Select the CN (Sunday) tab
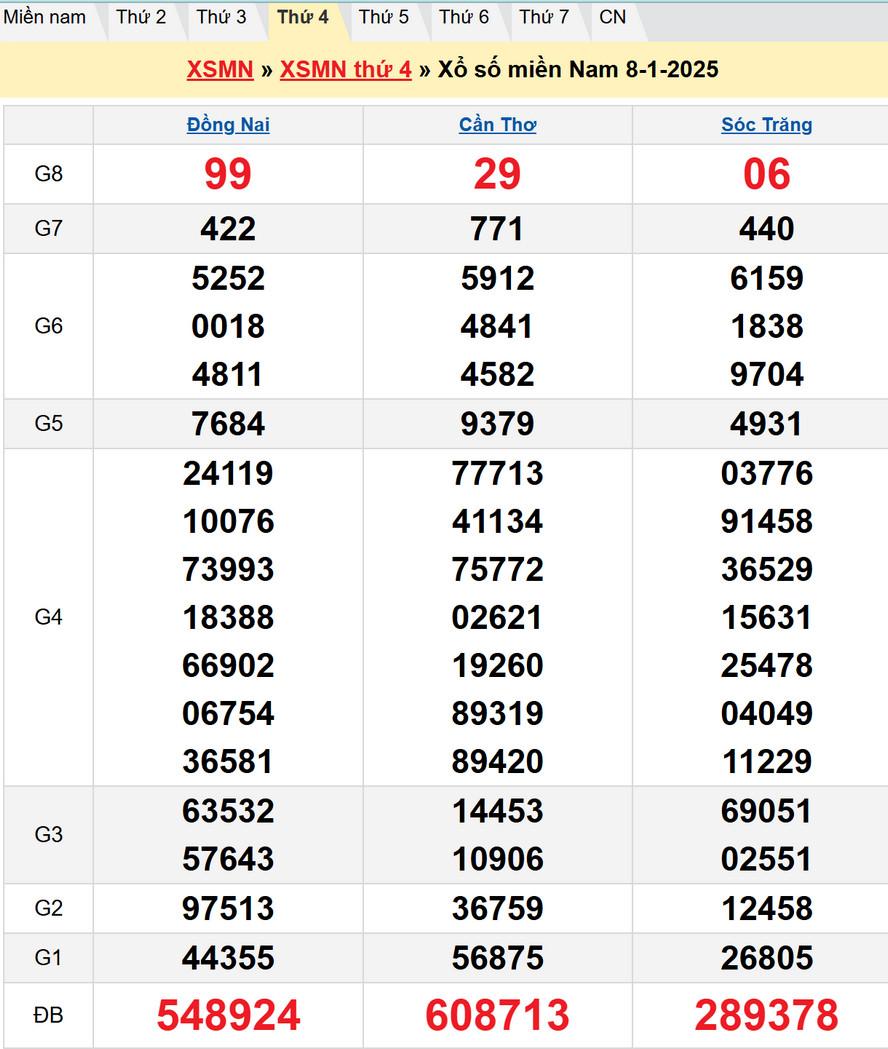 613,17
